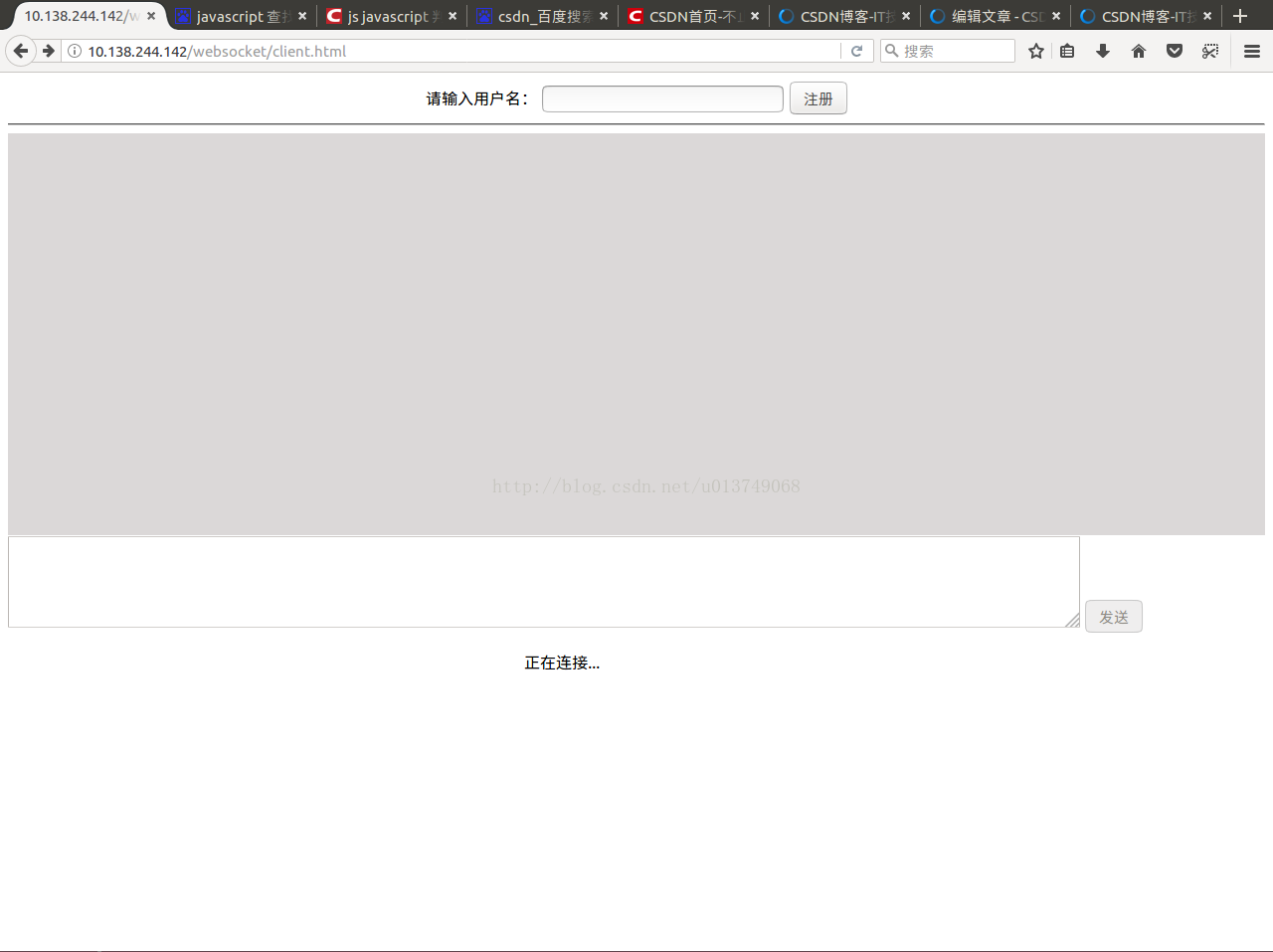Switch to the 'javascript 查' tab
The width and height of the screenshot is (1273, 952).
(x=242, y=16)
